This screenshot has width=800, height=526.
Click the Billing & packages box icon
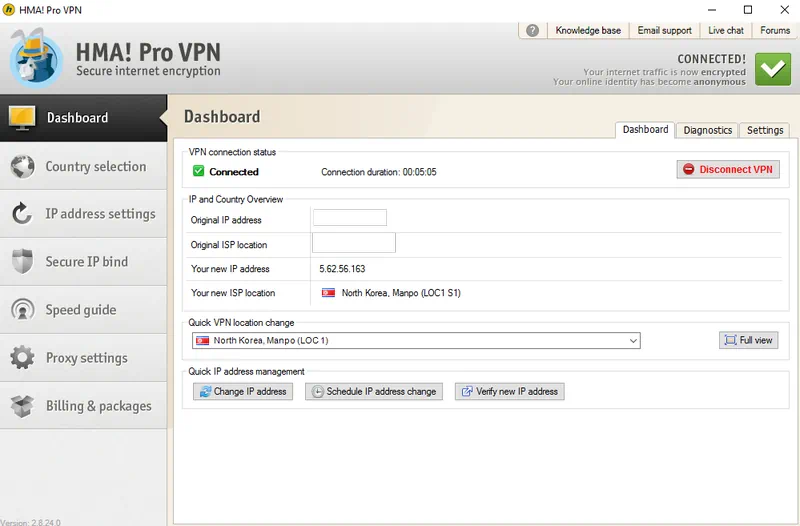tap(22, 406)
